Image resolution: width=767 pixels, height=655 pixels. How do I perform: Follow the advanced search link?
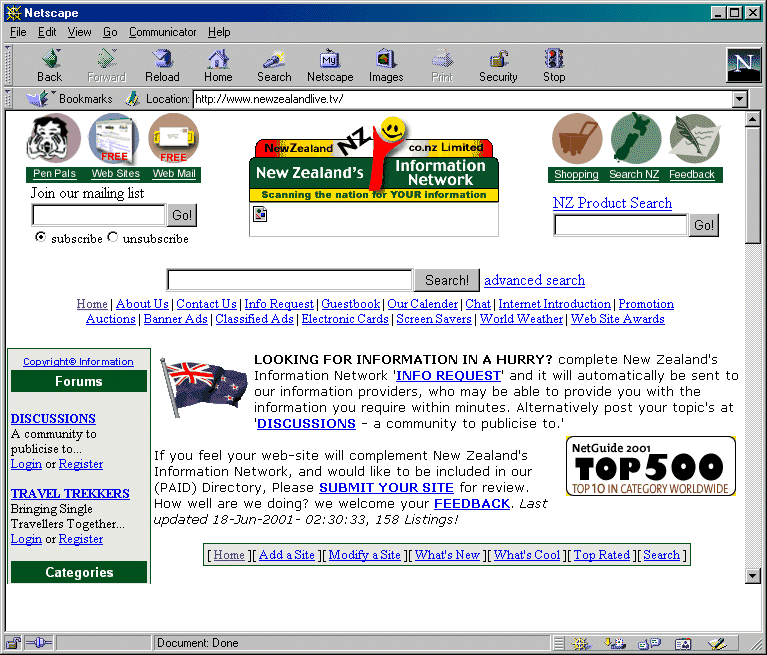click(x=534, y=280)
